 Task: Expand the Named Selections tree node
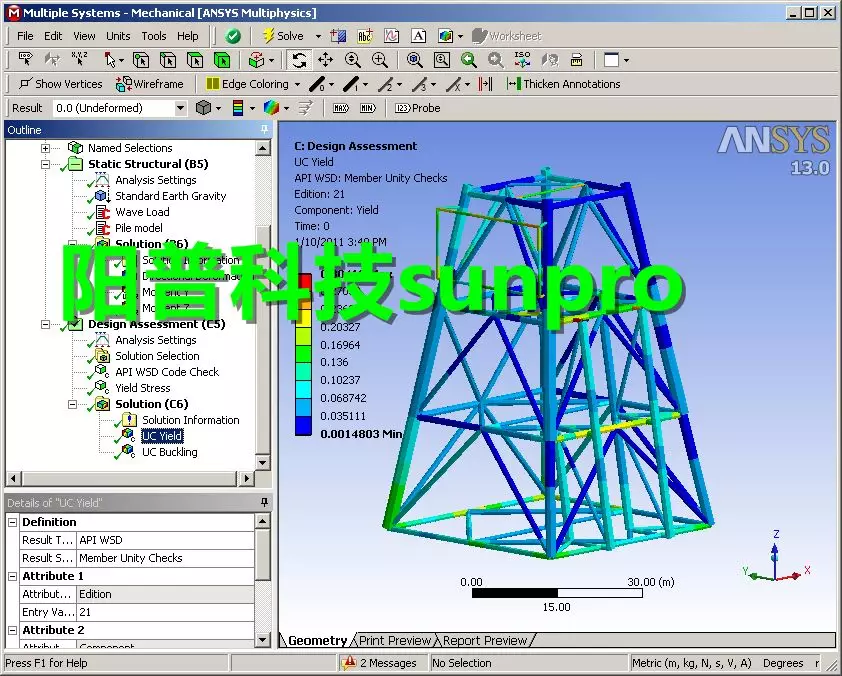(46, 148)
